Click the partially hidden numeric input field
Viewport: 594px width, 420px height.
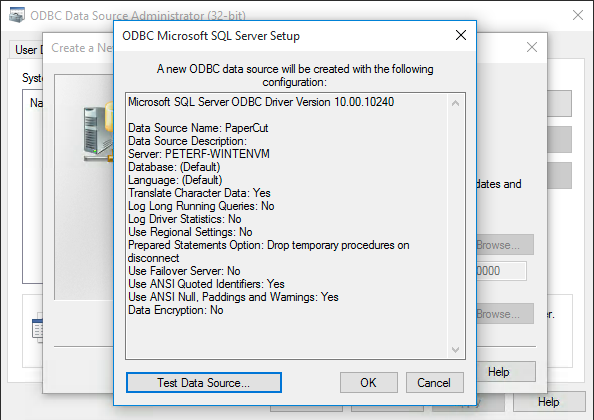coord(501,271)
